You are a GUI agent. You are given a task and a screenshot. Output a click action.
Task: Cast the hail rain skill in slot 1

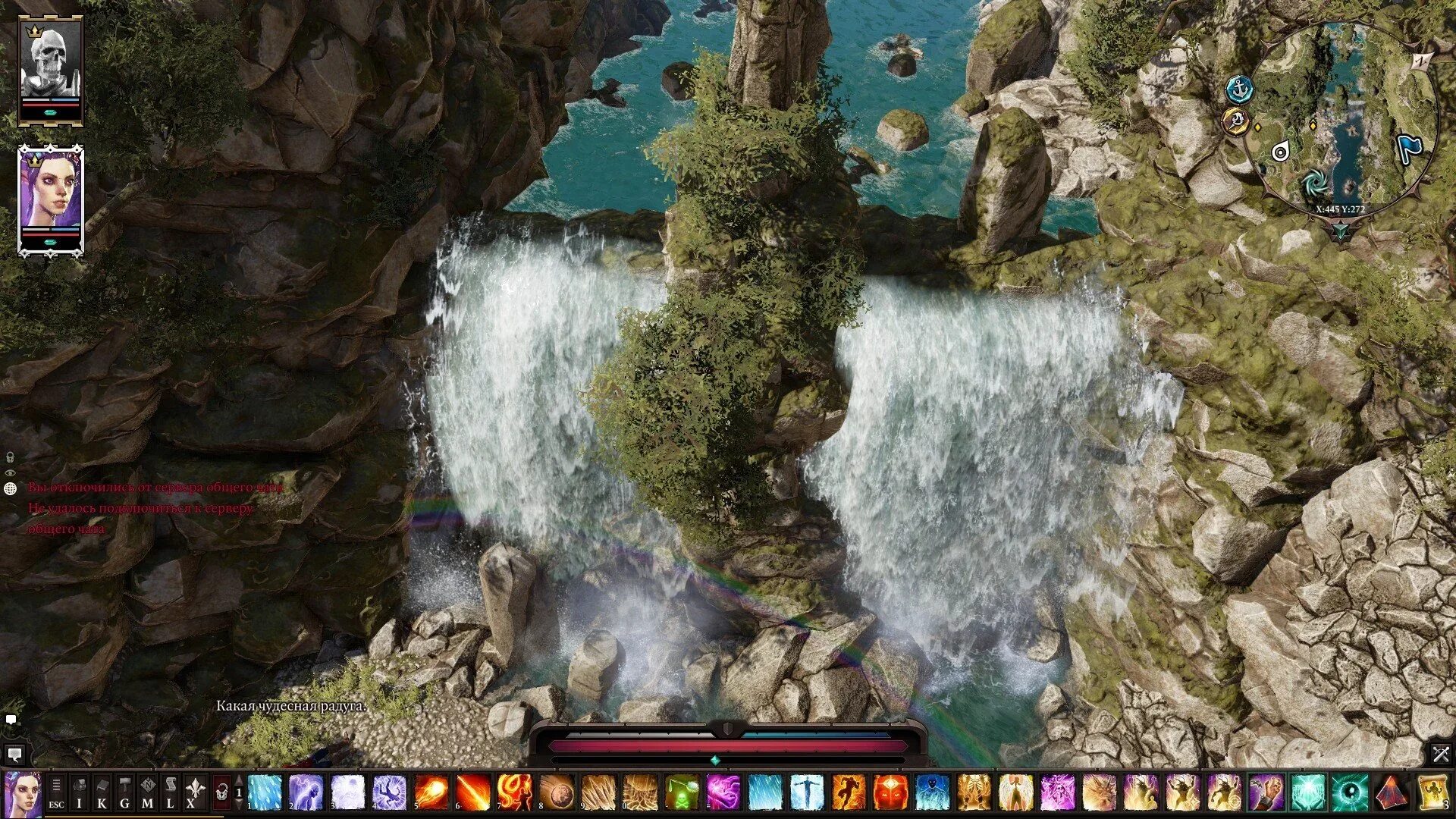pos(265,792)
